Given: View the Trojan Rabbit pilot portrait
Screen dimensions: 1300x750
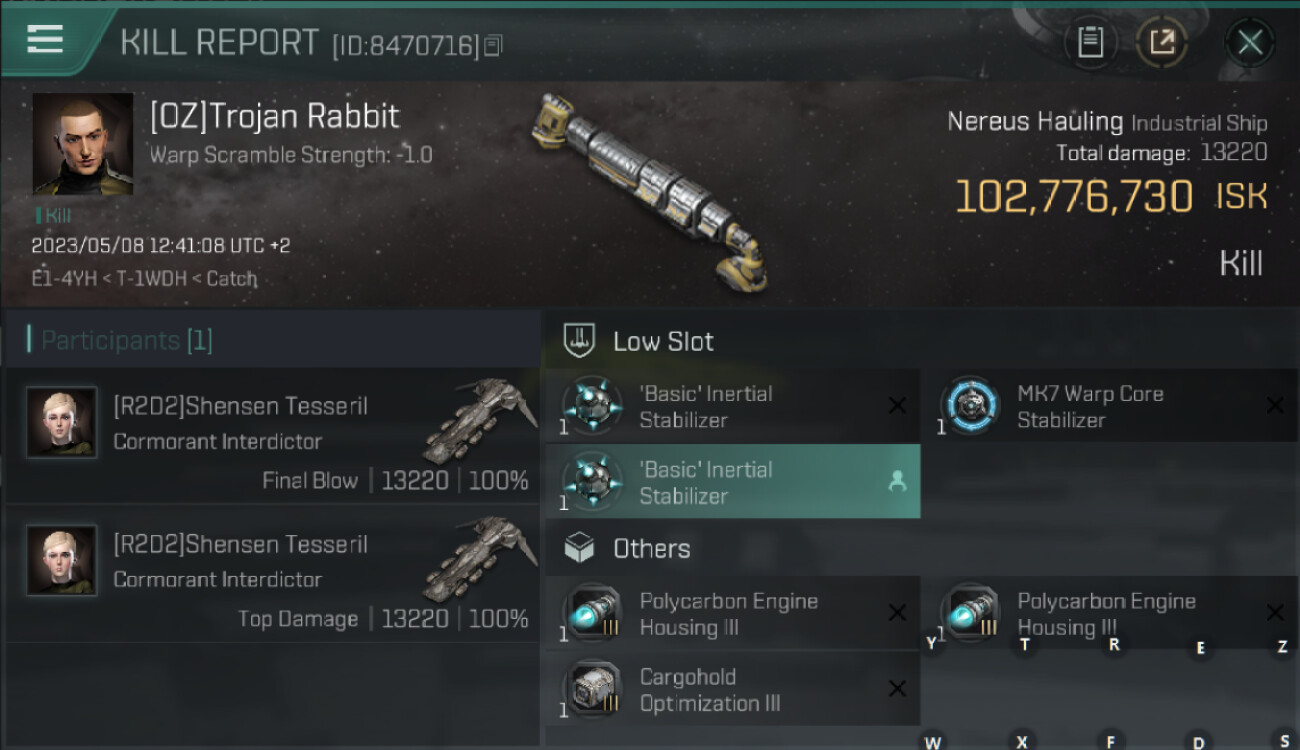Looking at the screenshot, I should (x=83, y=144).
